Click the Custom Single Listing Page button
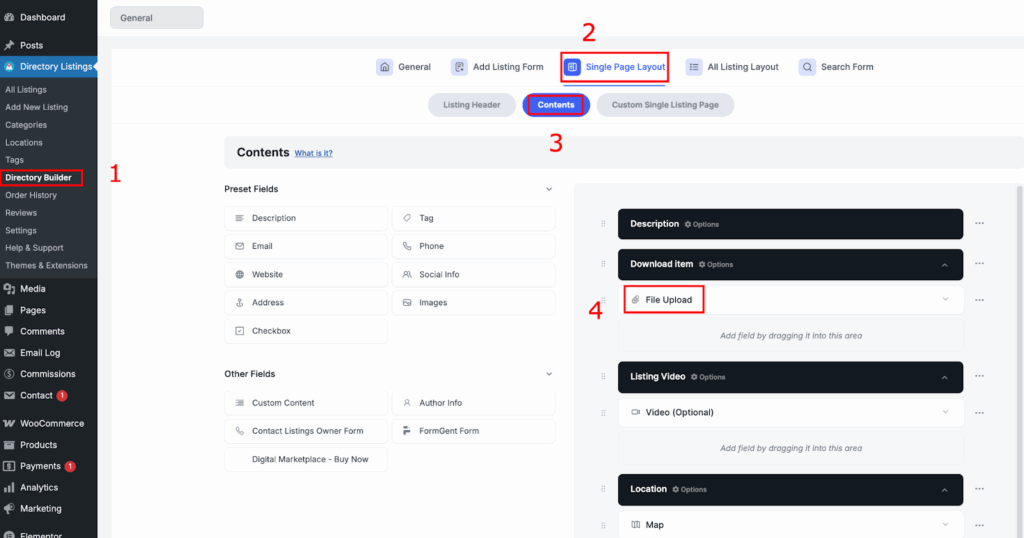The image size is (1024, 538). click(x=665, y=105)
